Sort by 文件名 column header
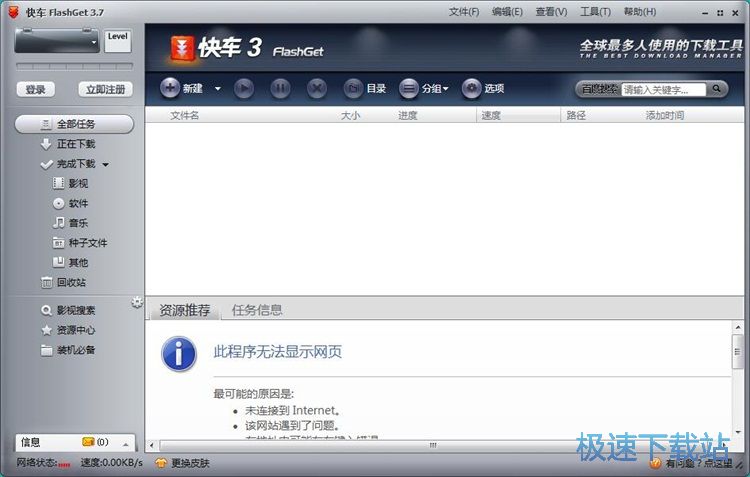The image size is (750, 477). (185, 115)
